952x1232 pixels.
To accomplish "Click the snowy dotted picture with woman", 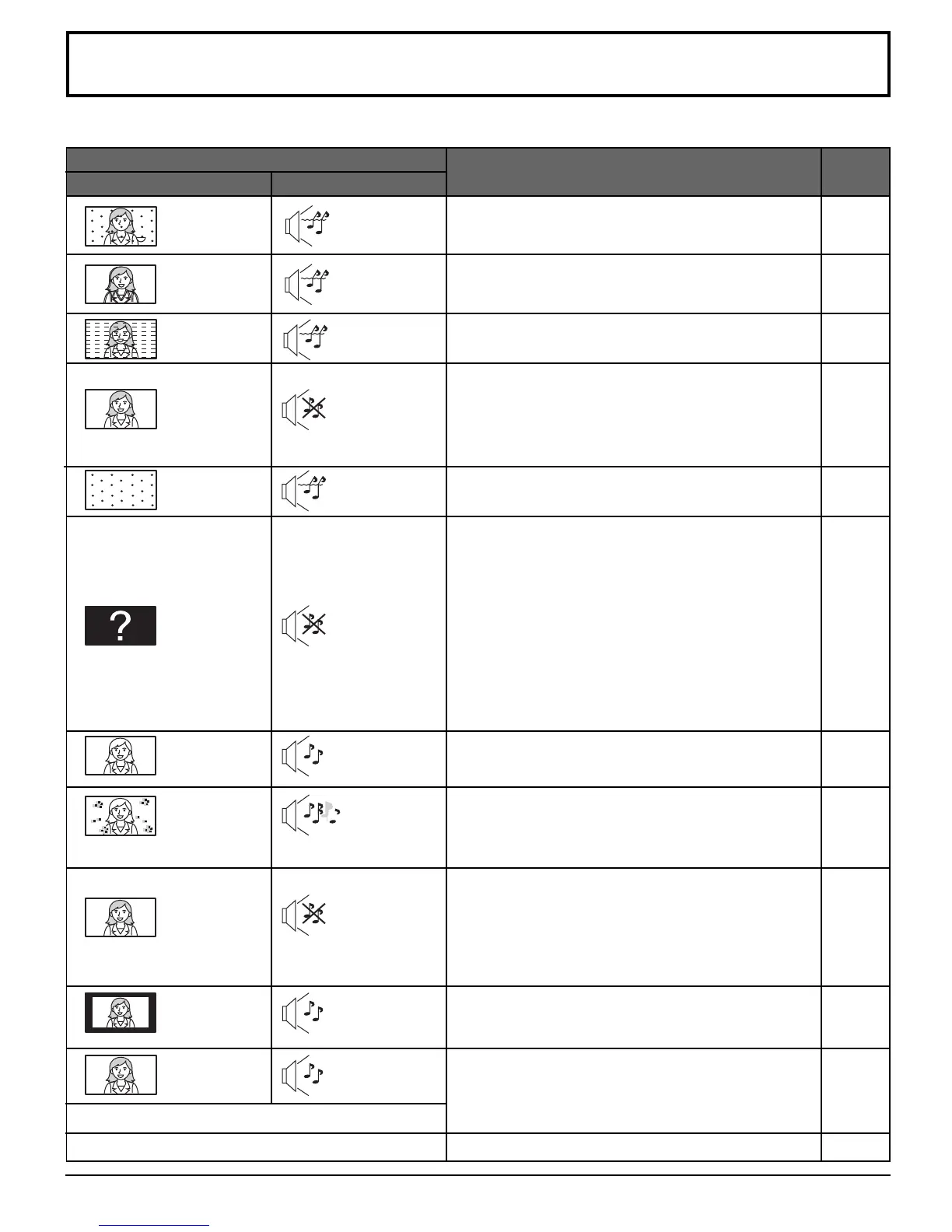I will [121, 226].
